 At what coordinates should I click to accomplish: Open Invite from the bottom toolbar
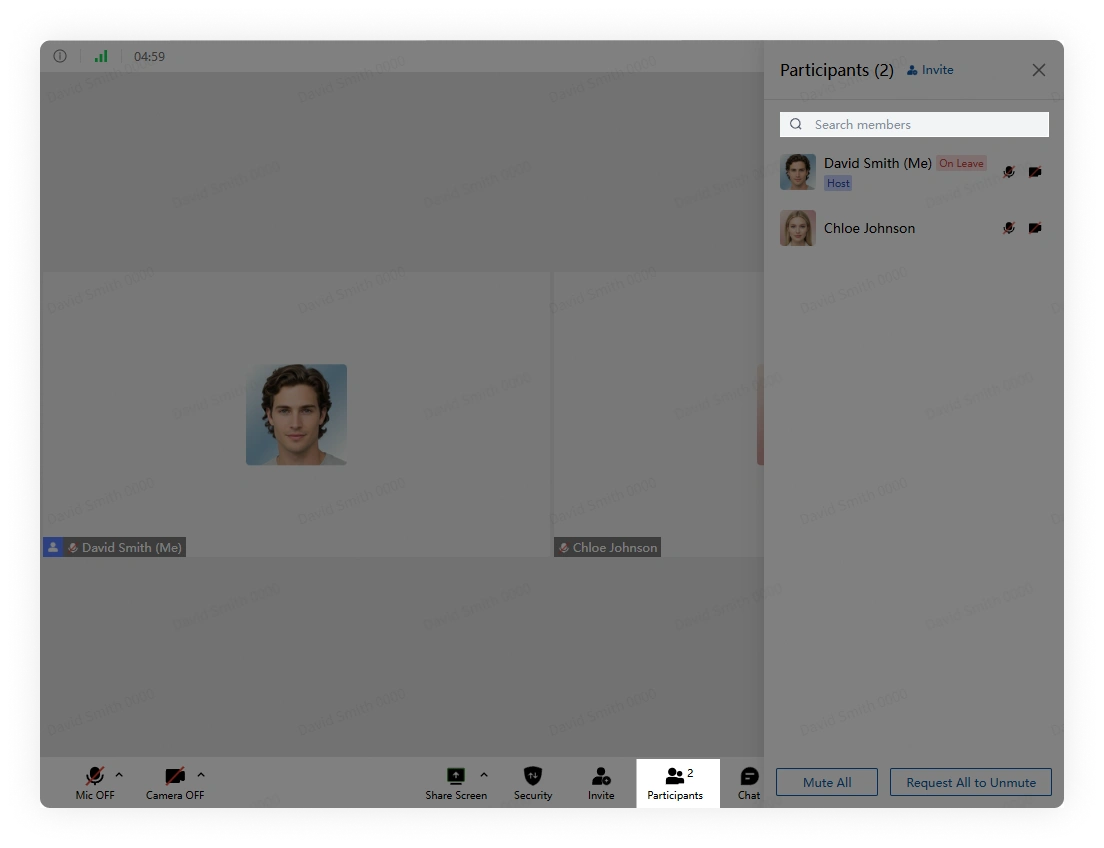(x=601, y=783)
